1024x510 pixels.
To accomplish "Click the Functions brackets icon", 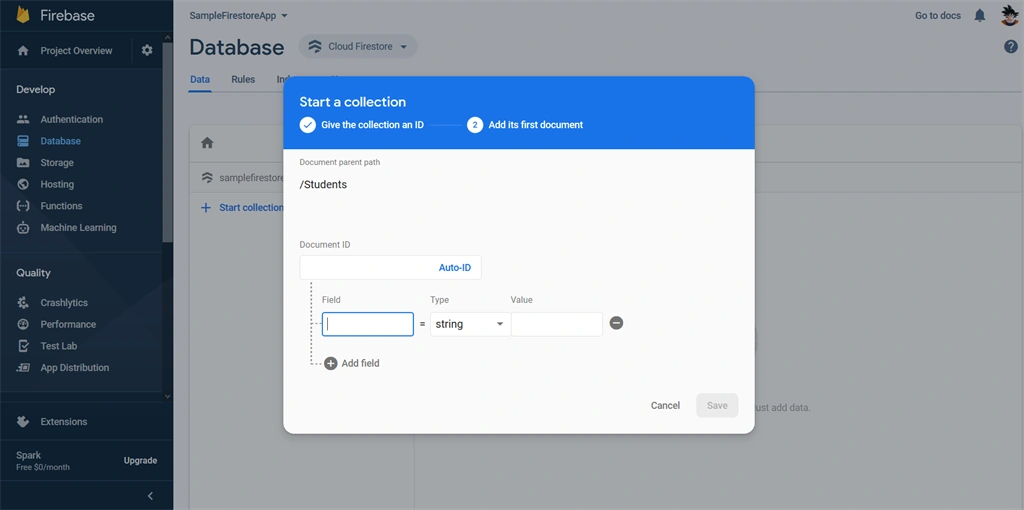I will [23, 206].
